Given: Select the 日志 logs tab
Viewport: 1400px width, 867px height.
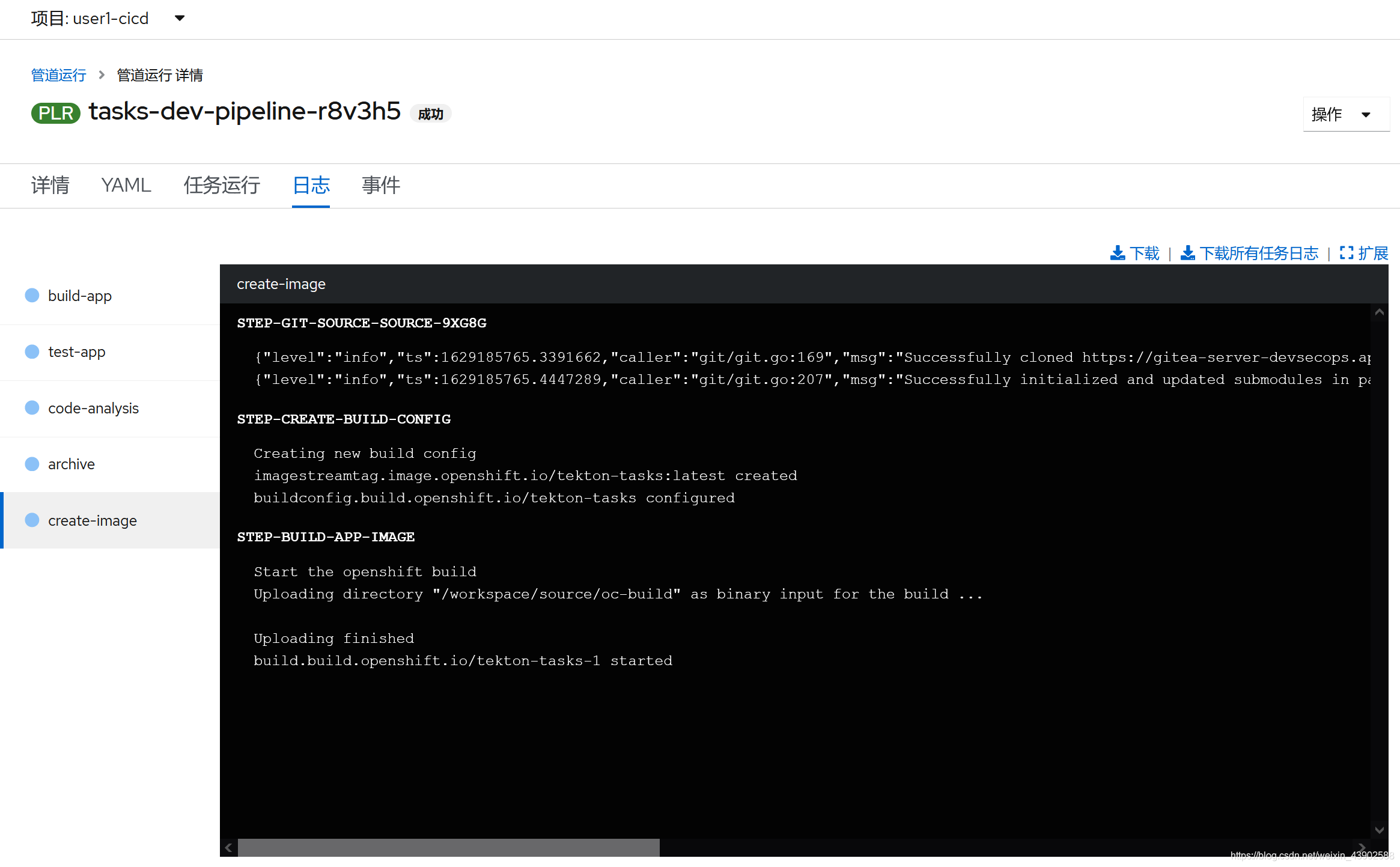Looking at the screenshot, I should tap(311, 185).
